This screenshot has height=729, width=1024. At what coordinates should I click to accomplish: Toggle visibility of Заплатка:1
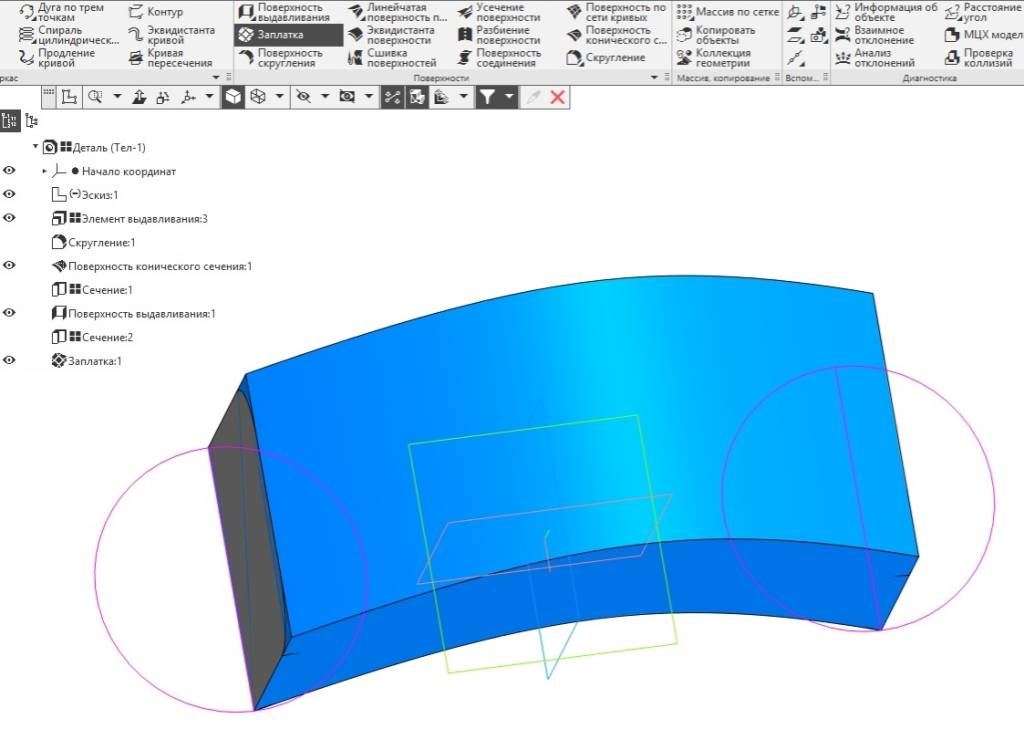(9, 361)
